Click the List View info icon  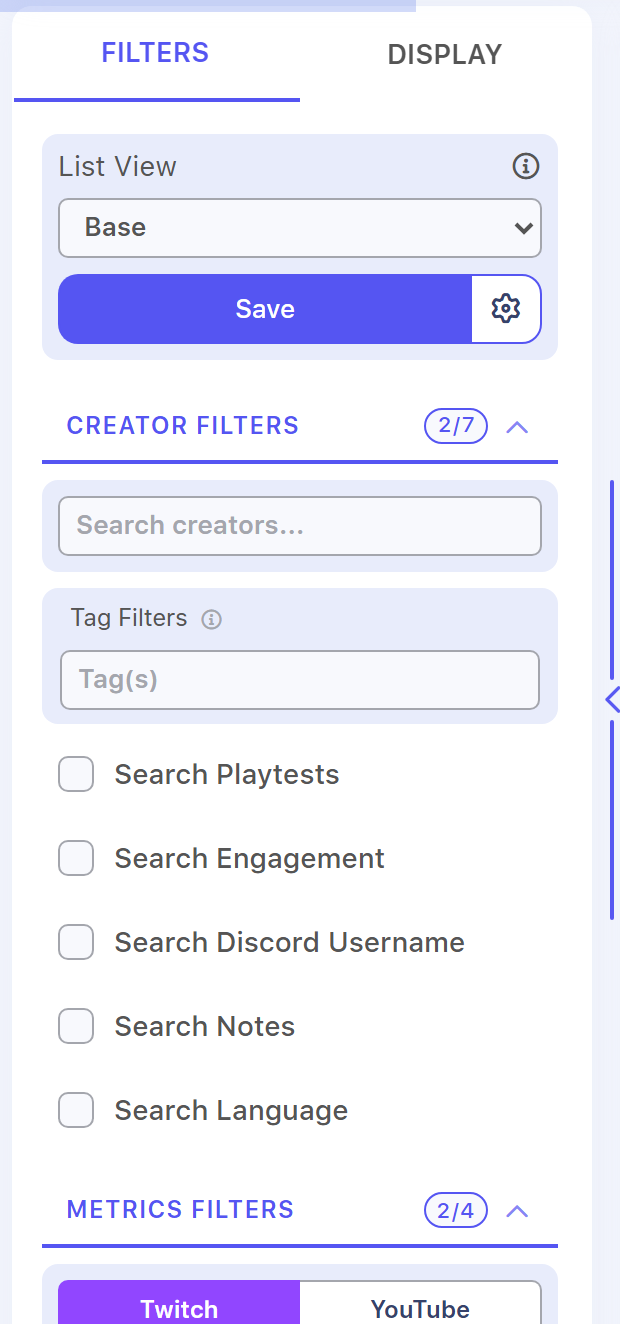(526, 166)
